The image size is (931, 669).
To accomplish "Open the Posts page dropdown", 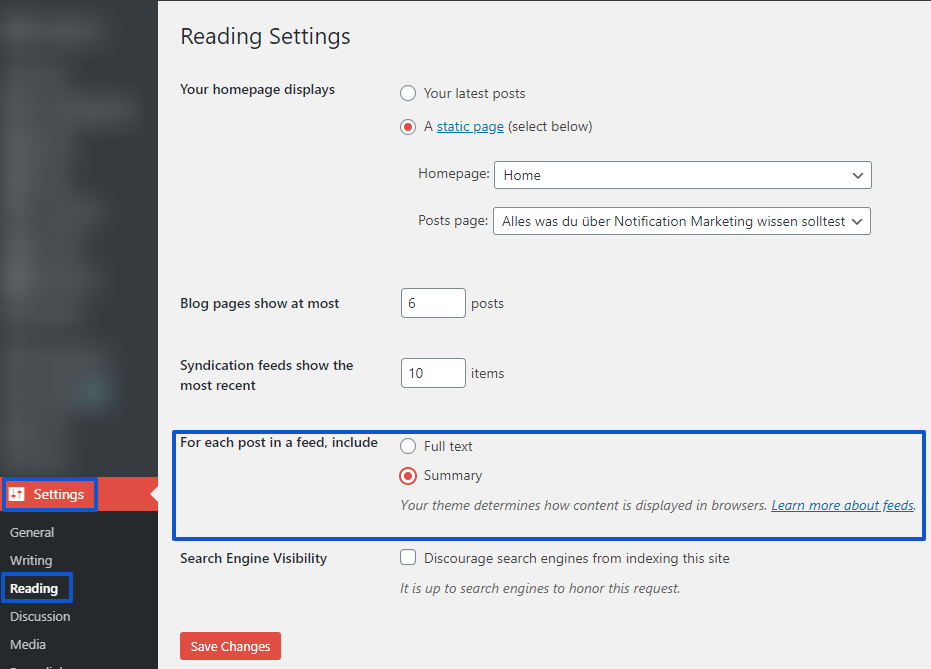I will (x=682, y=221).
